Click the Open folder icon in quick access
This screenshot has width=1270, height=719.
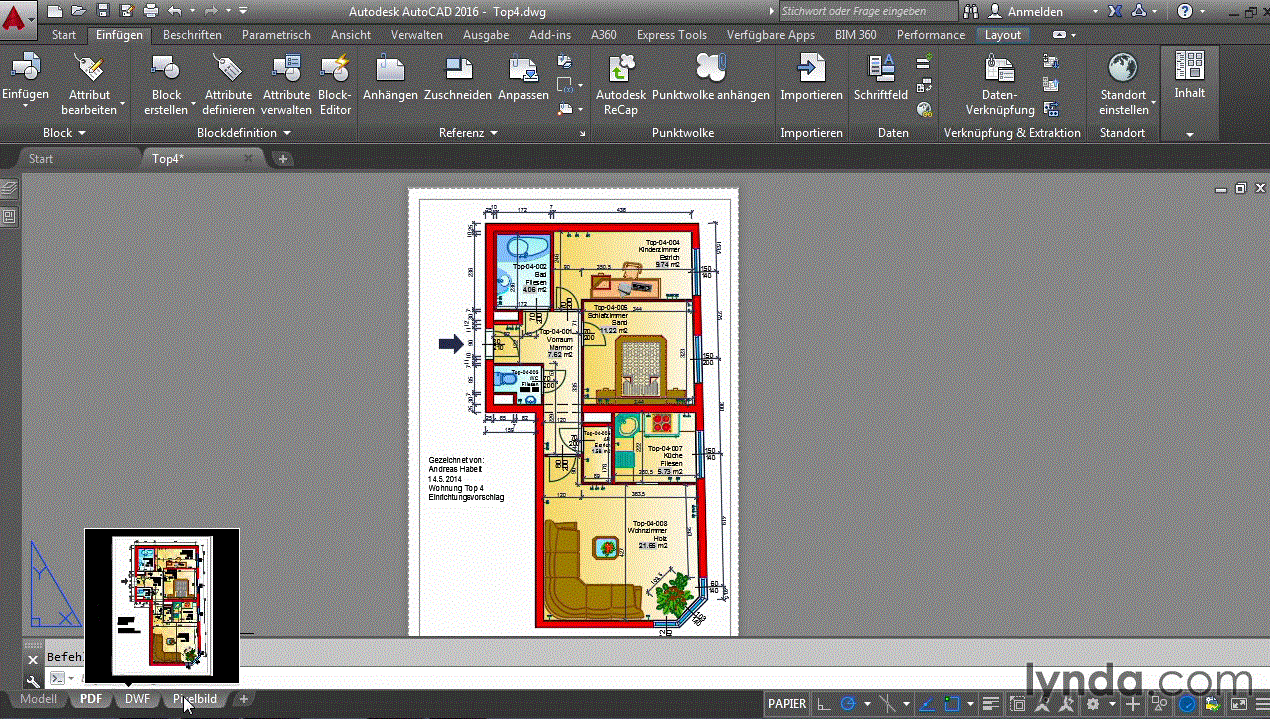pos(79,11)
